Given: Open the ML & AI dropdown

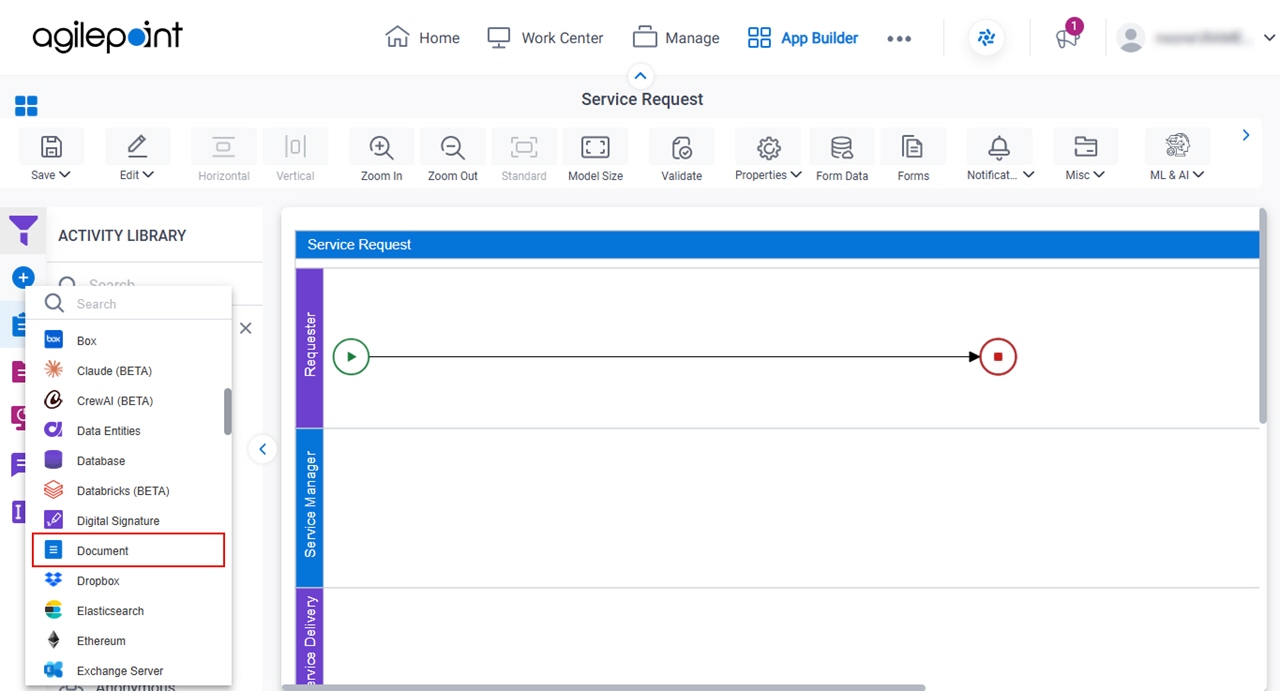Looking at the screenshot, I should [1177, 156].
